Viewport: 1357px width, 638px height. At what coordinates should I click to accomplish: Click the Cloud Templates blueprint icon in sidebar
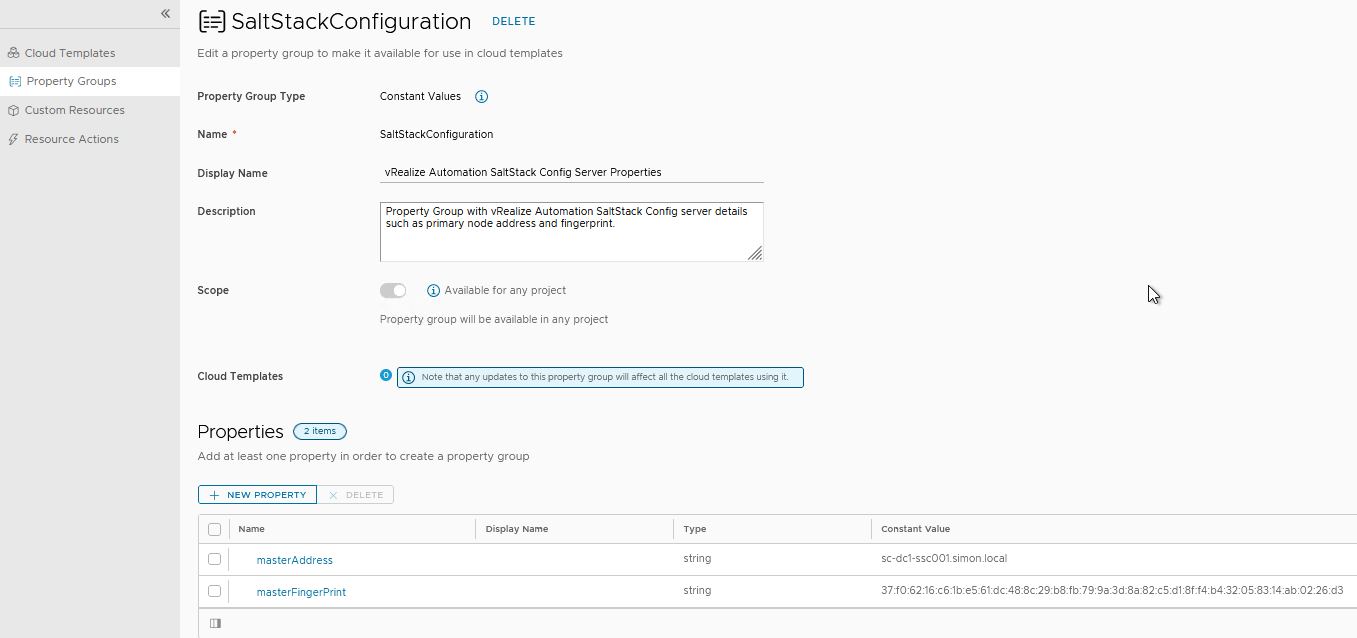point(13,52)
